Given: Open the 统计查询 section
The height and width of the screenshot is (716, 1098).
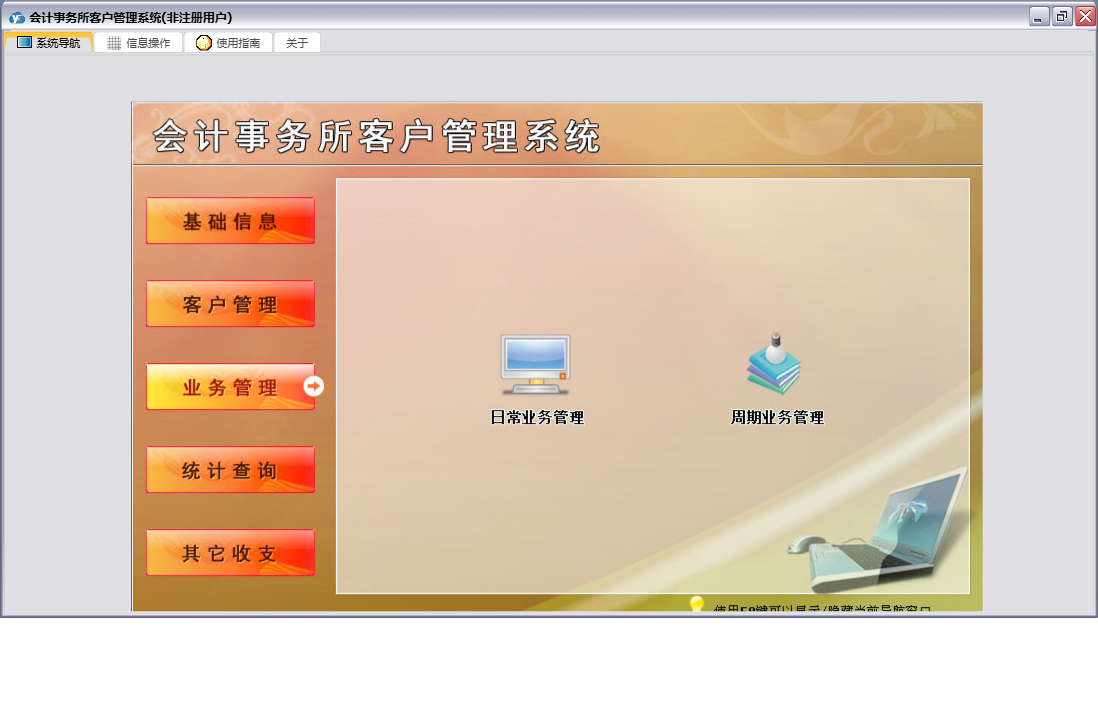Looking at the screenshot, I should point(230,469).
